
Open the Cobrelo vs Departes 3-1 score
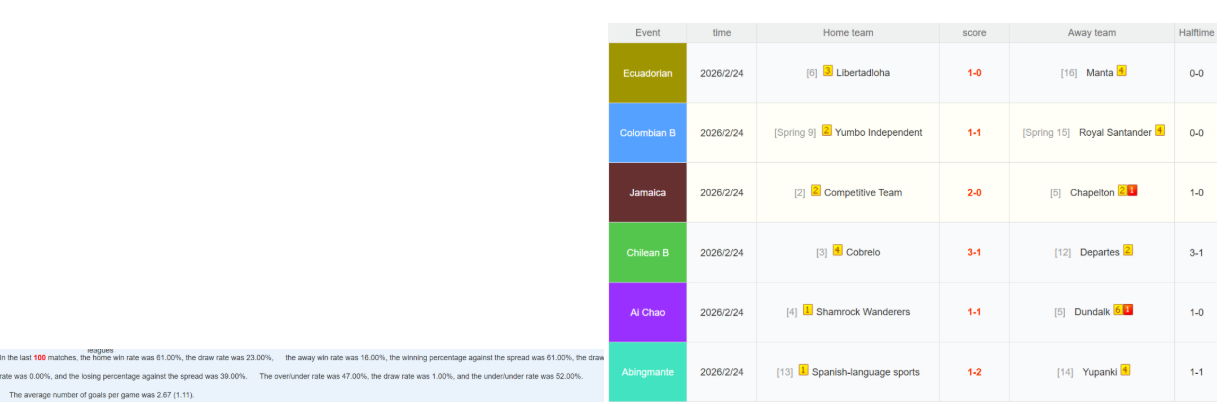point(973,253)
